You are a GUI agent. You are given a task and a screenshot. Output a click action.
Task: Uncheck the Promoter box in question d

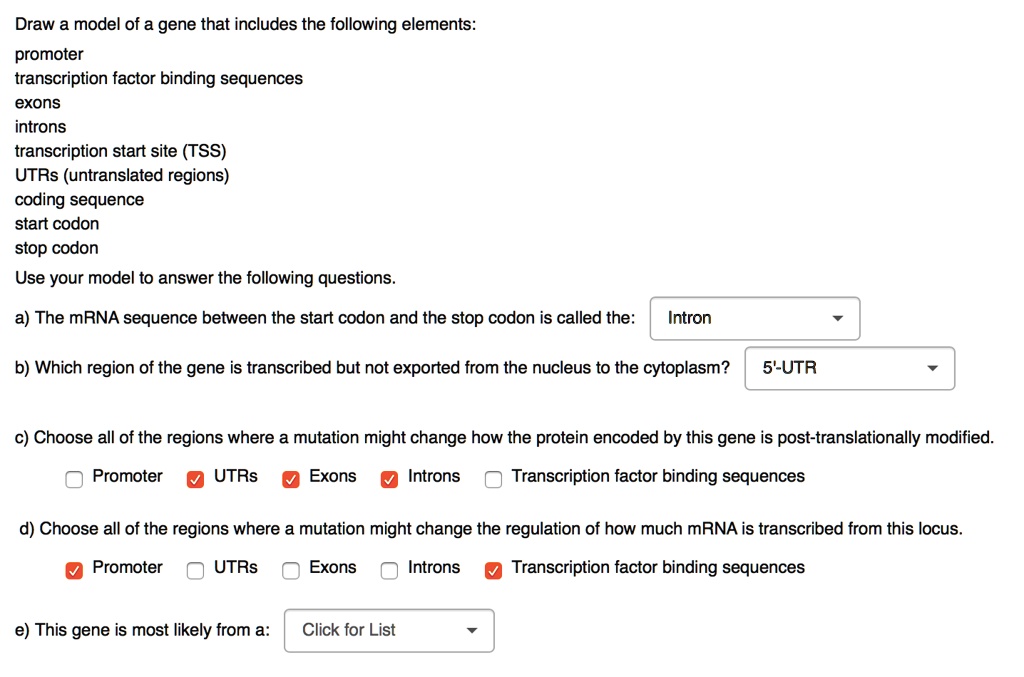[74, 570]
